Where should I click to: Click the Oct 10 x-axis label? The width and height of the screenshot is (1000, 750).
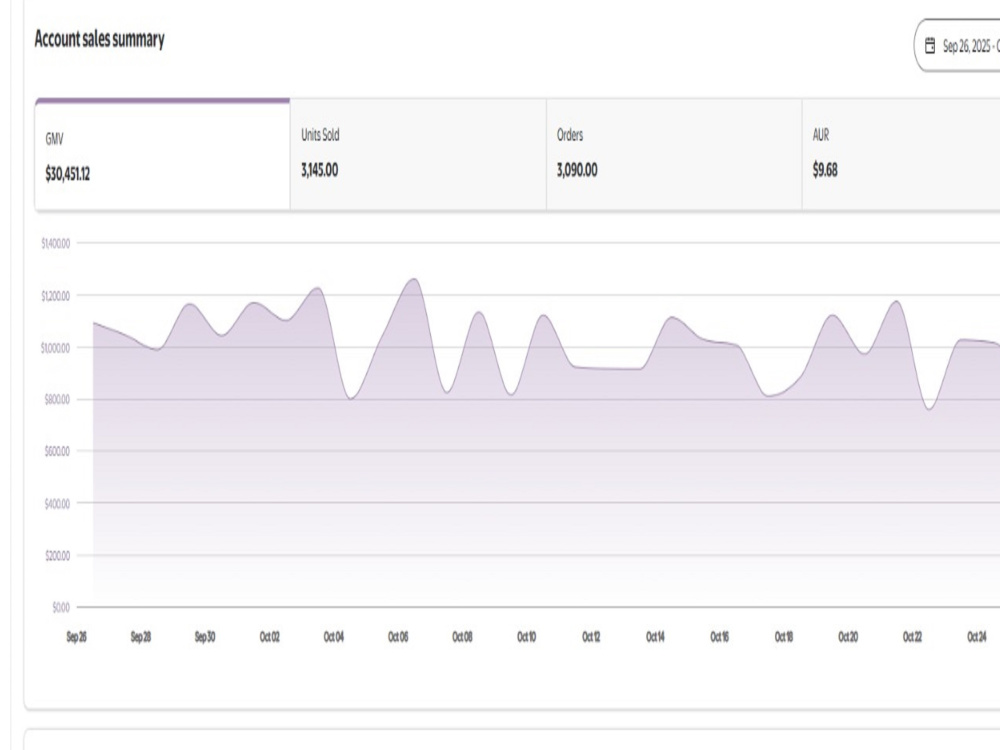pos(527,636)
